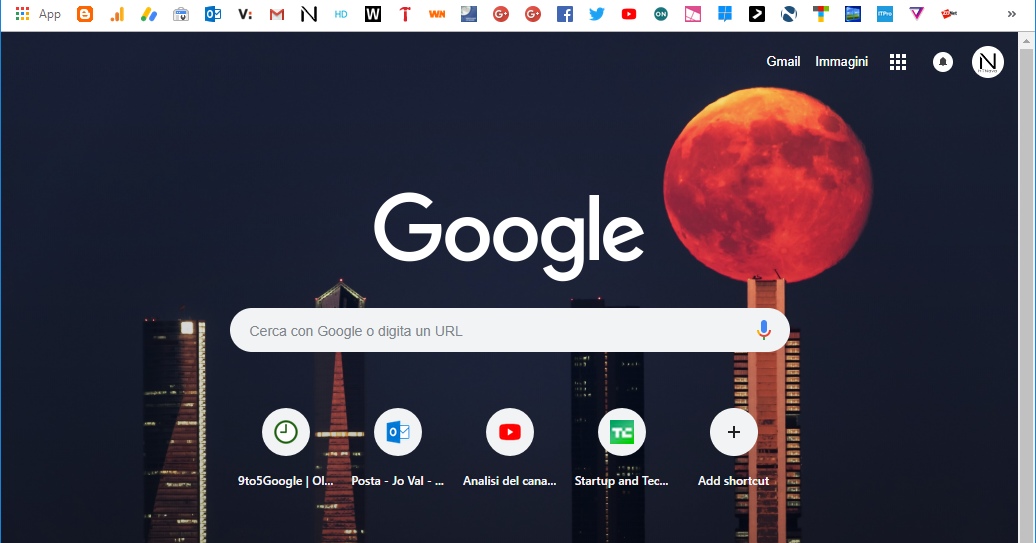Open the landscape wallpaper bookmark
This screenshot has height=543, width=1036.
(853, 14)
